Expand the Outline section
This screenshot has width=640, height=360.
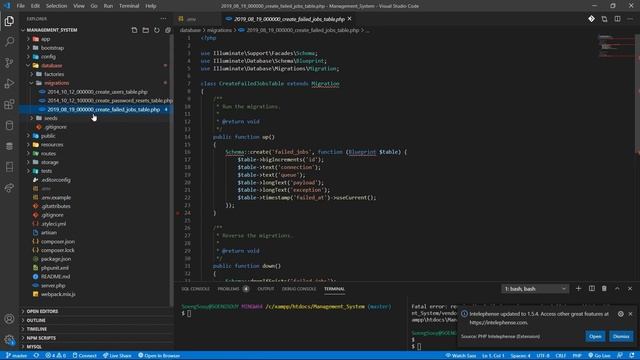tap(36, 320)
